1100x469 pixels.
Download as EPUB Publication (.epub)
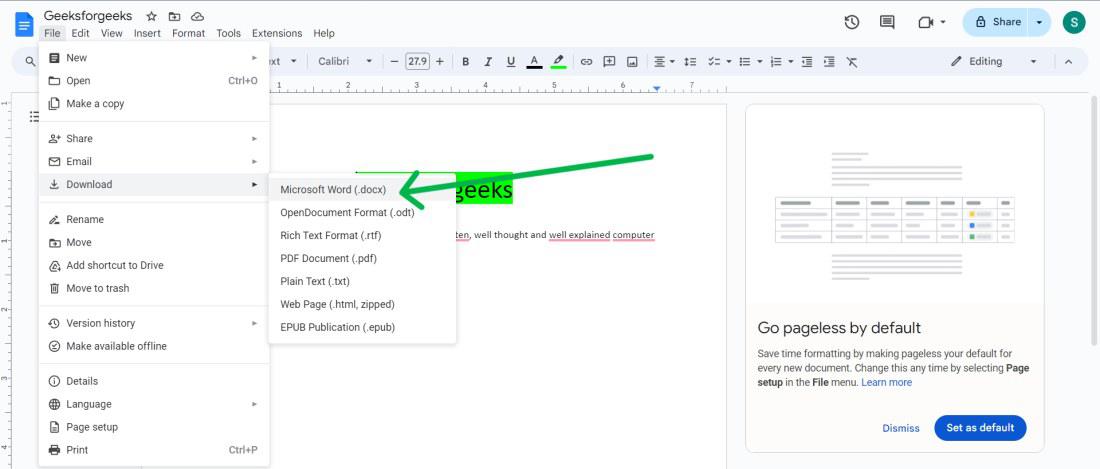(x=362, y=327)
